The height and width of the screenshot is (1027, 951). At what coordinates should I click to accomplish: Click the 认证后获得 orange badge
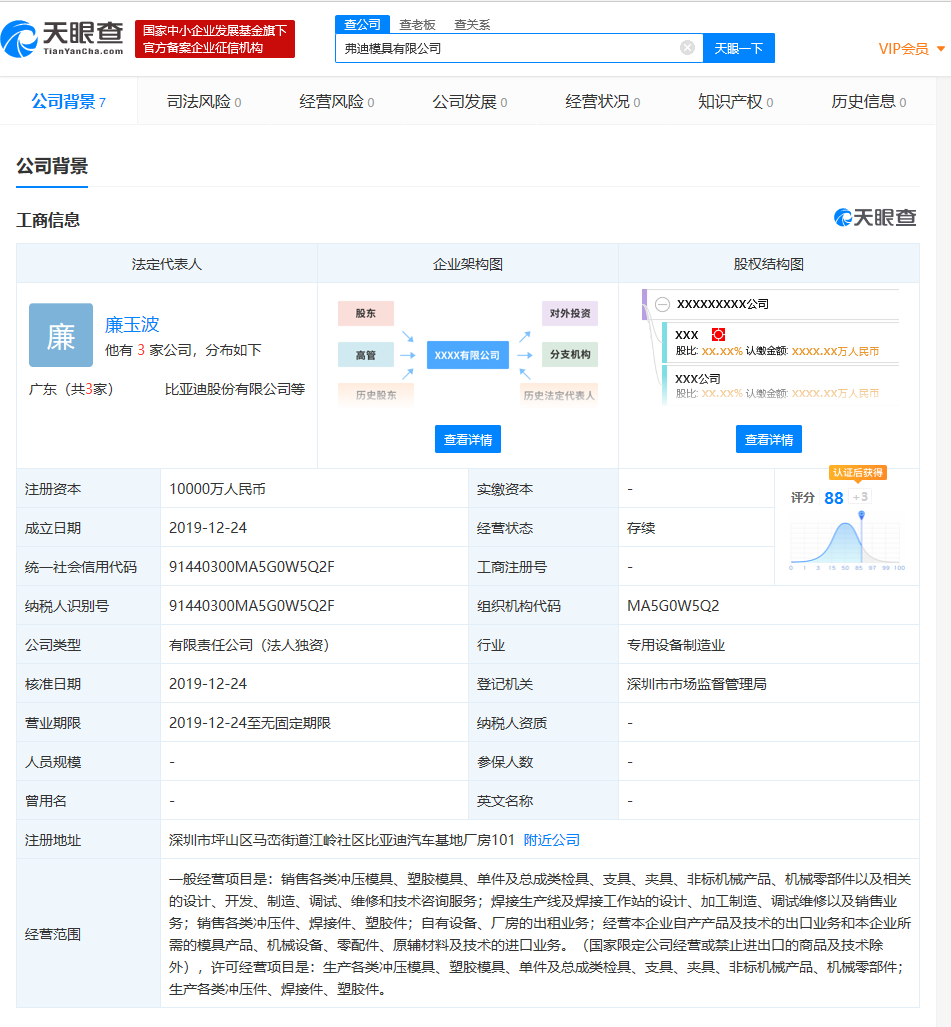857,472
